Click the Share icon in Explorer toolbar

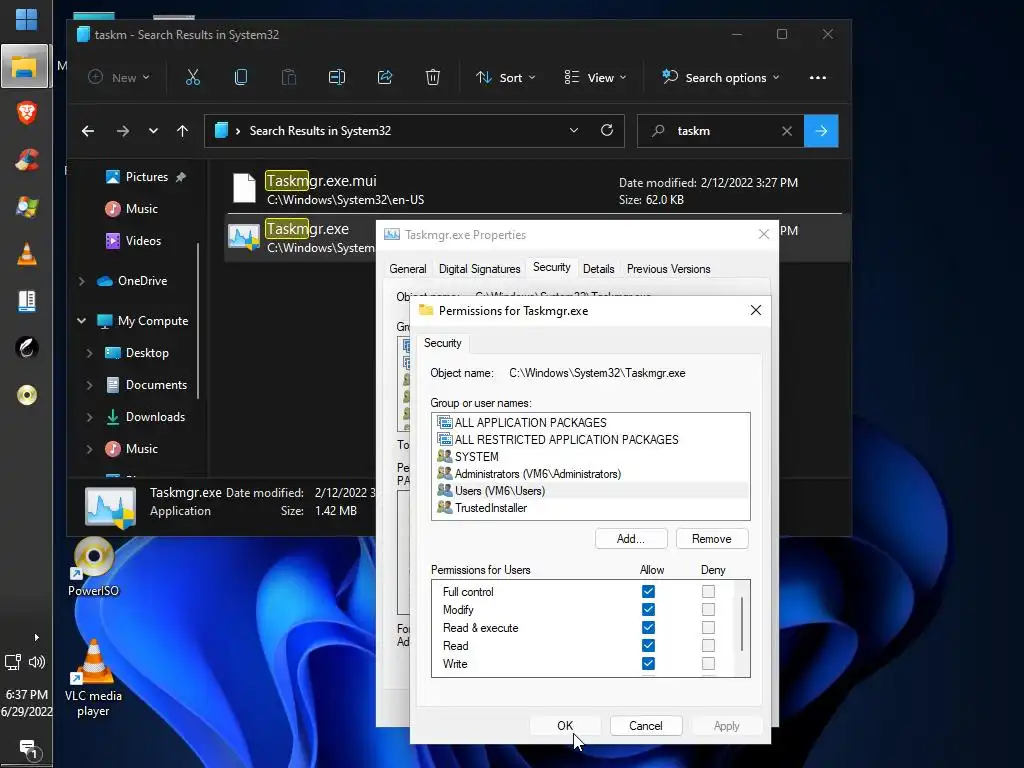pos(385,78)
